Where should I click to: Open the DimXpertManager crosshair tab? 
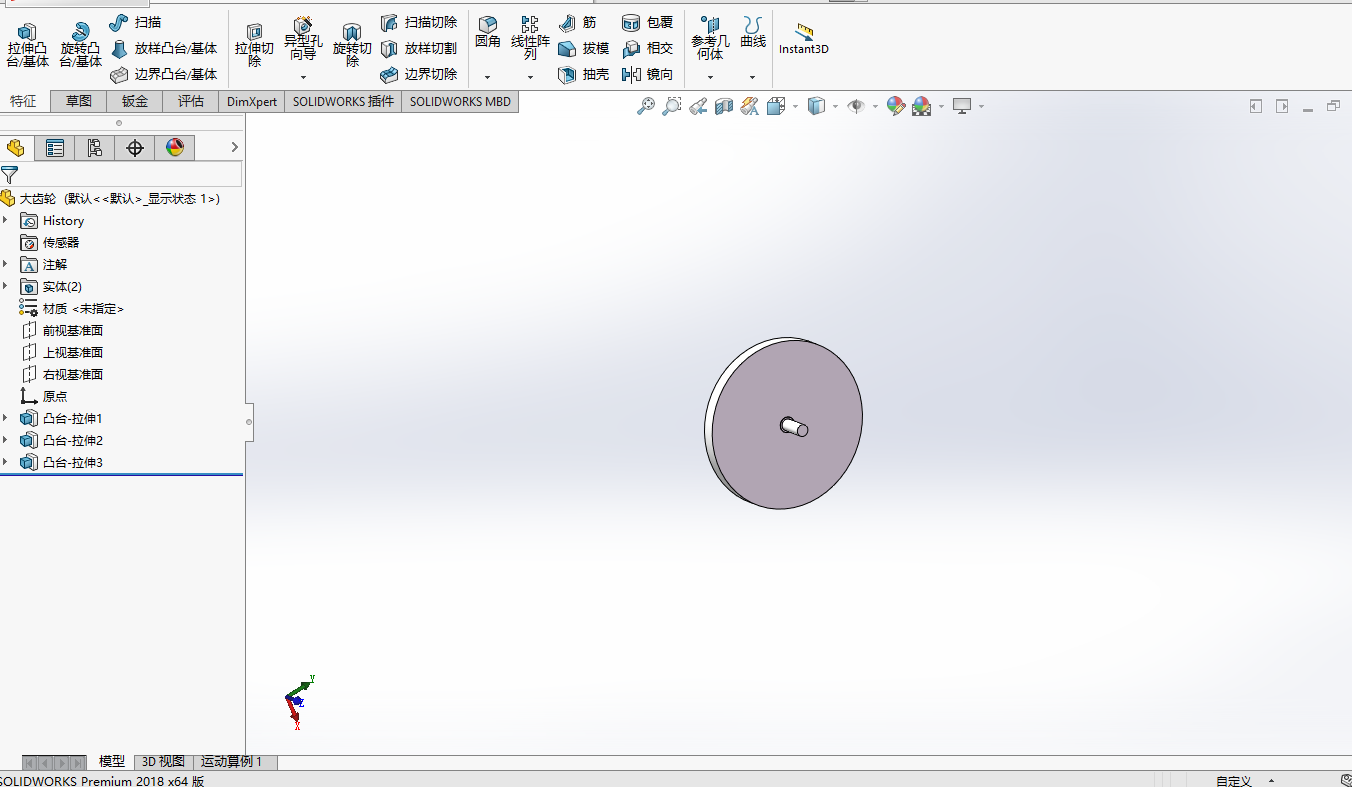tap(135, 148)
